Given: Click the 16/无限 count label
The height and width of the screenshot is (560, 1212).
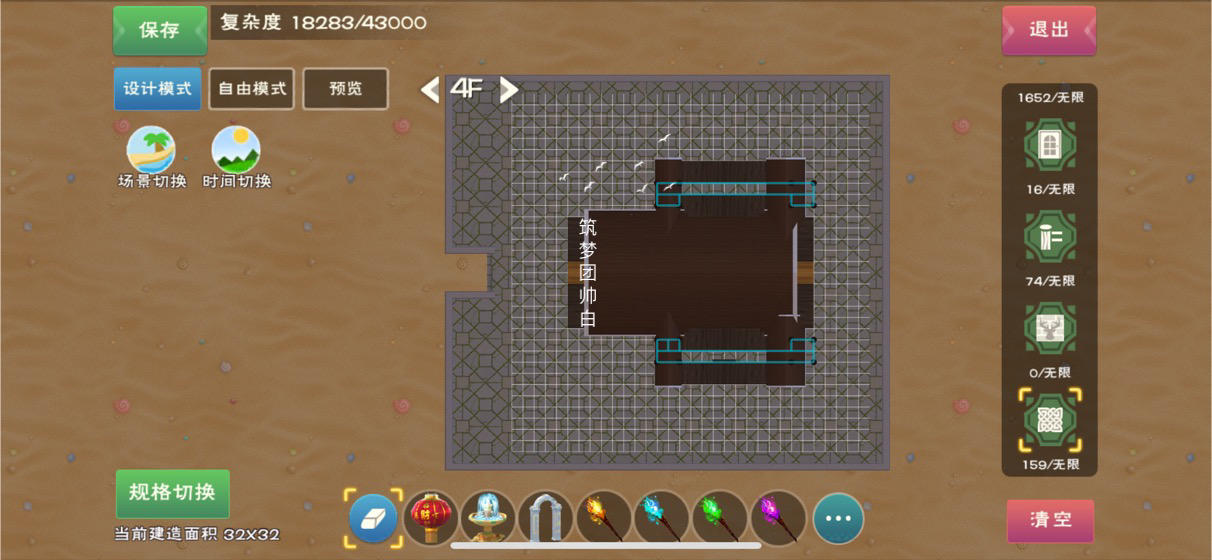Looking at the screenshot, I should coord(1051,189).
